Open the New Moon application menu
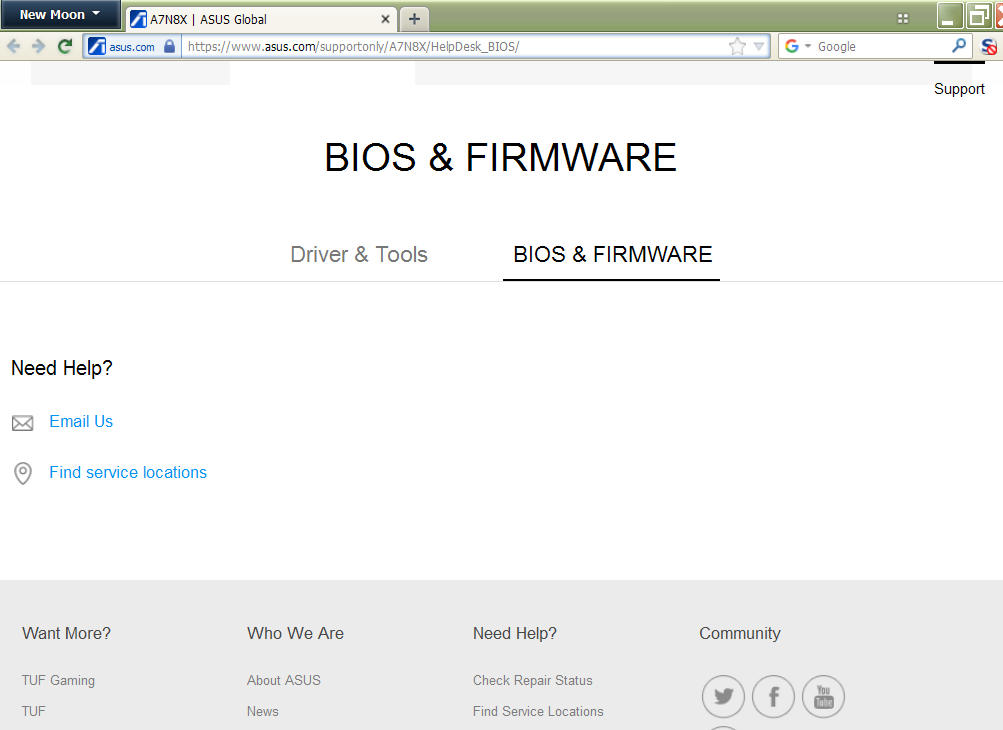Viewport: 1003px width, 730px height. coord(60,14)
